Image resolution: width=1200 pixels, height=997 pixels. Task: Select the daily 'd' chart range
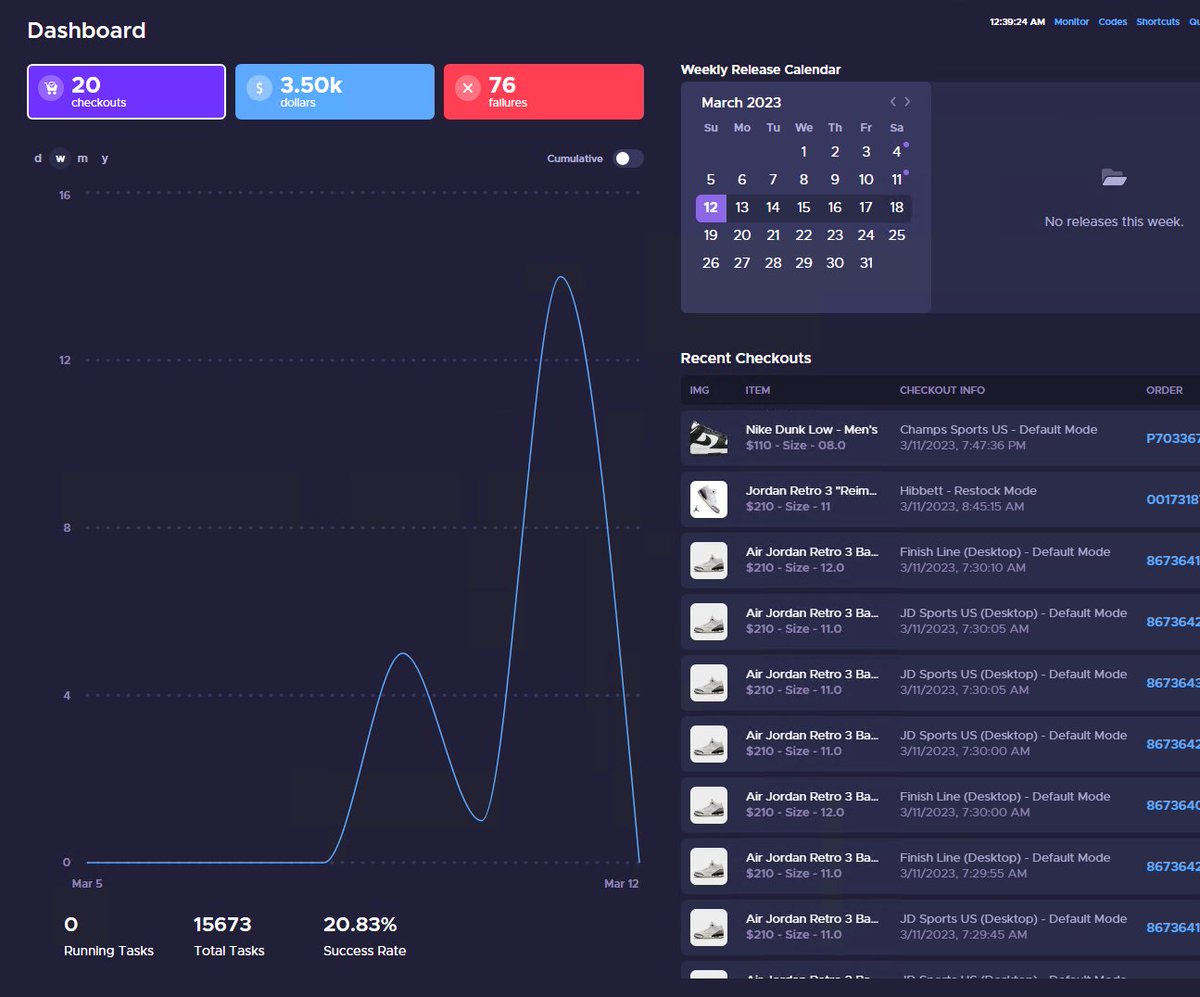38,158
